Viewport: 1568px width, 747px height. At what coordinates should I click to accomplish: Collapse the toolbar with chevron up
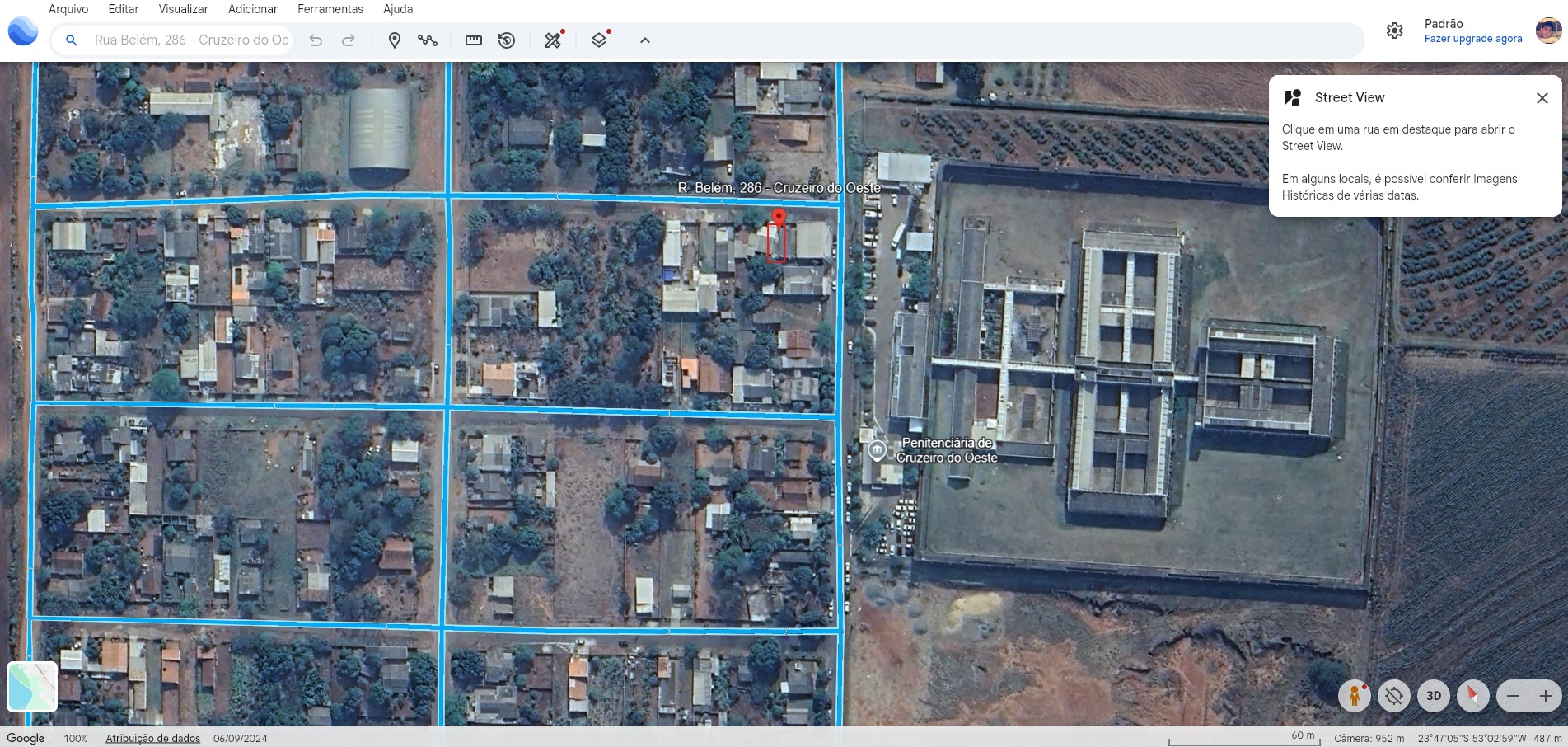pyautogui.click(x=645, y=40)
